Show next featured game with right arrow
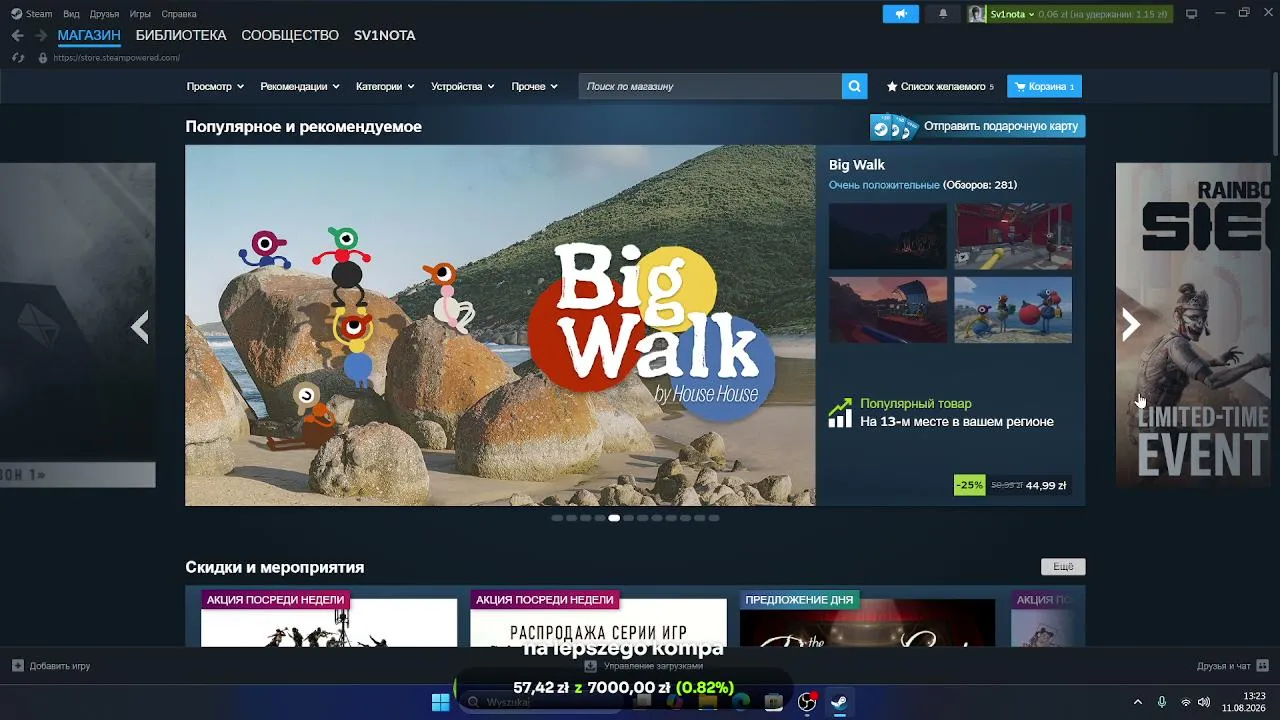1280x720 pixels. (1130, 325)
